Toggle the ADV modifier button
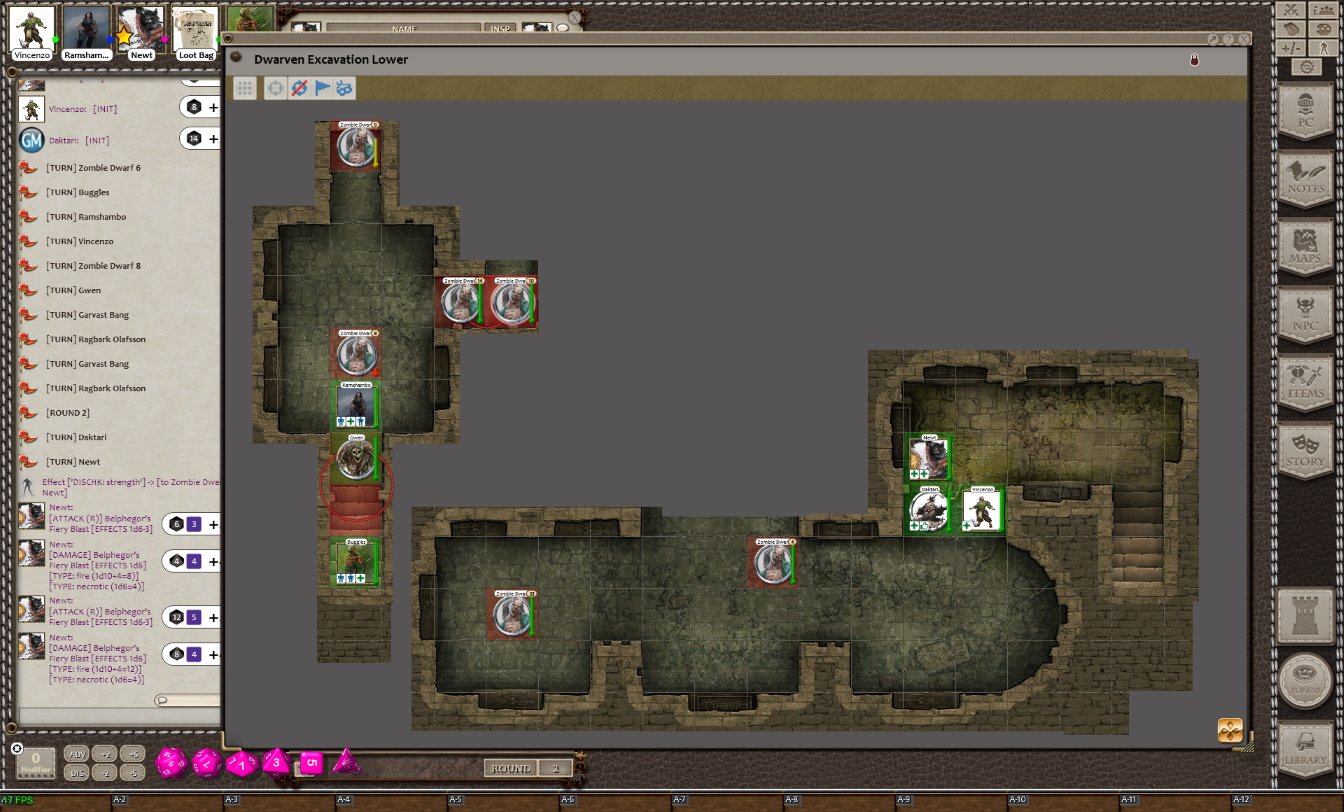The image size is (1344, 812). coord(77,754)
